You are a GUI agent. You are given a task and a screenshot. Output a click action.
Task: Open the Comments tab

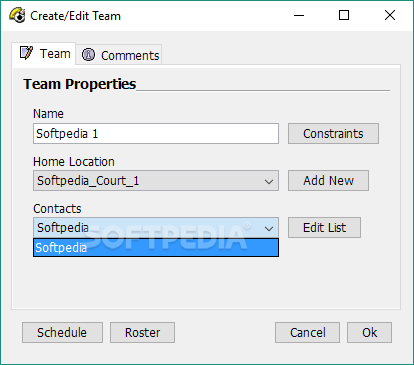click(119, 54)
